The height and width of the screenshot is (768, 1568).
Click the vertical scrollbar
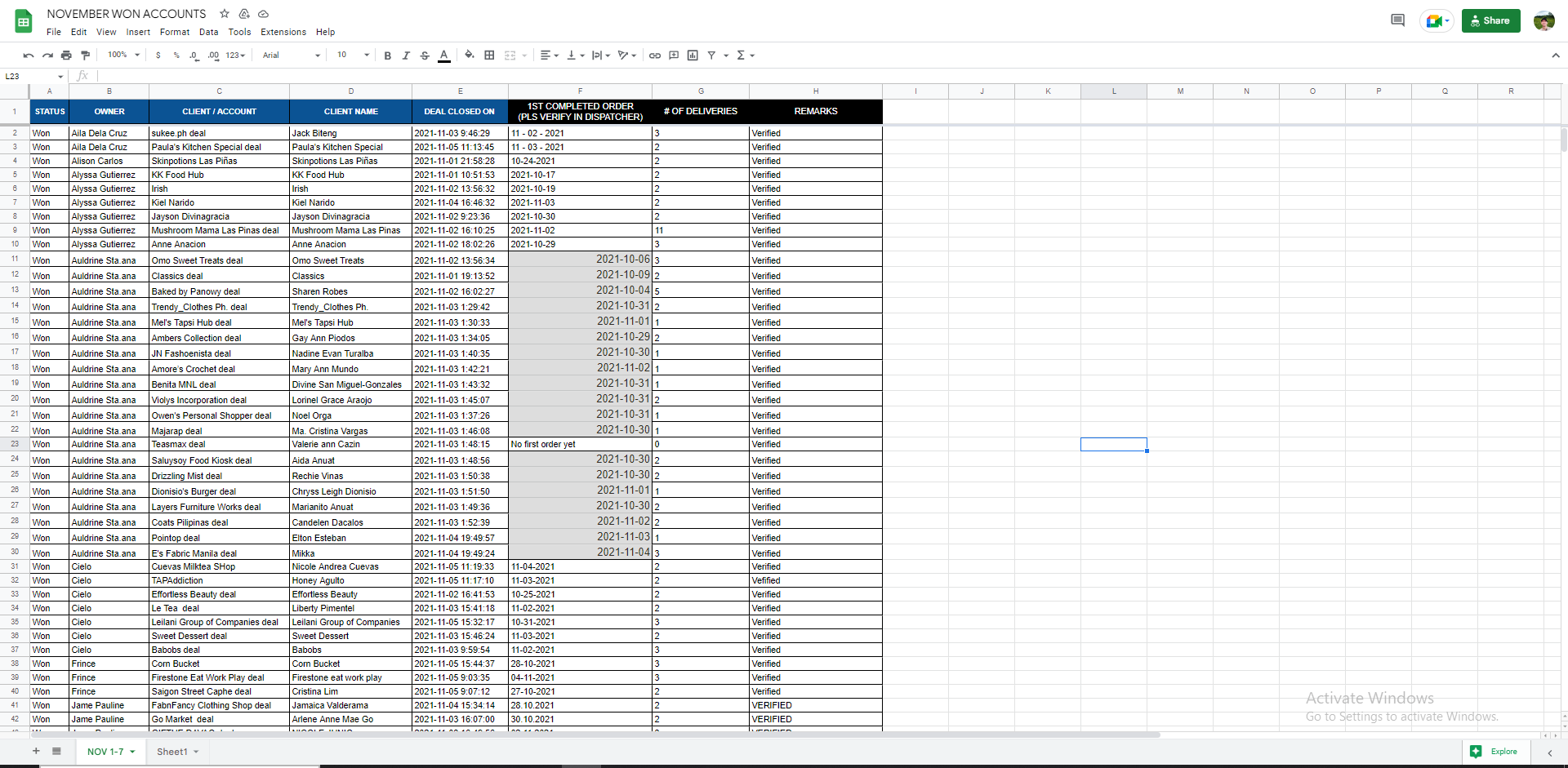[1563, 139]
